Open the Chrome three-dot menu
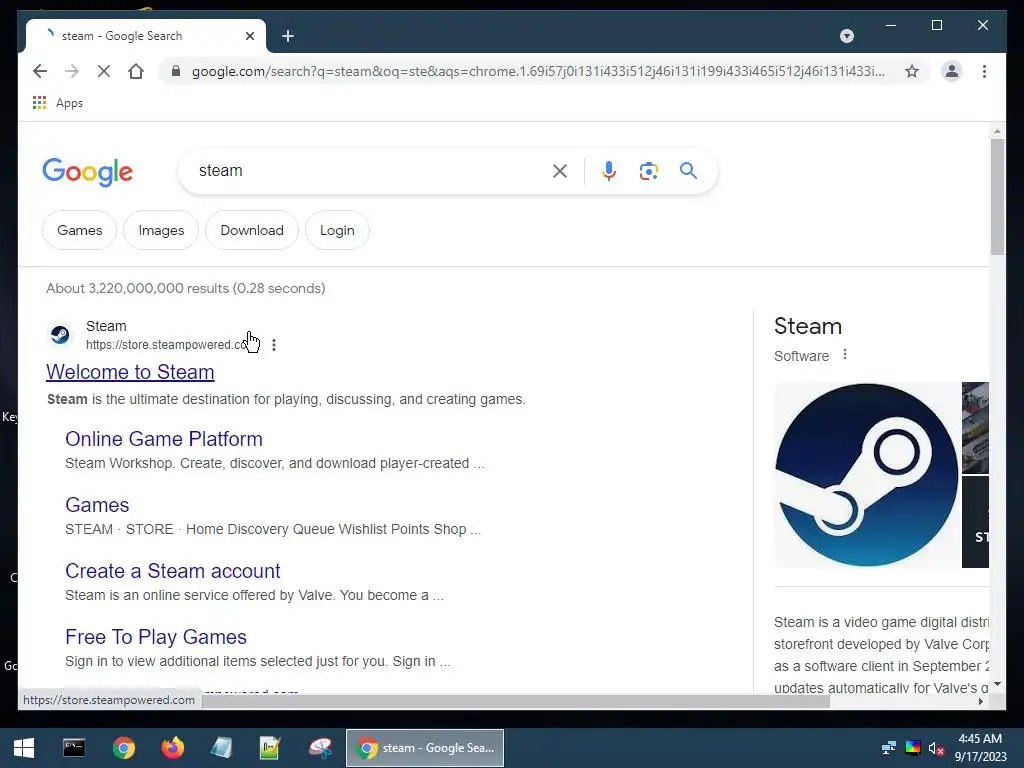 (x=984, y=71)
